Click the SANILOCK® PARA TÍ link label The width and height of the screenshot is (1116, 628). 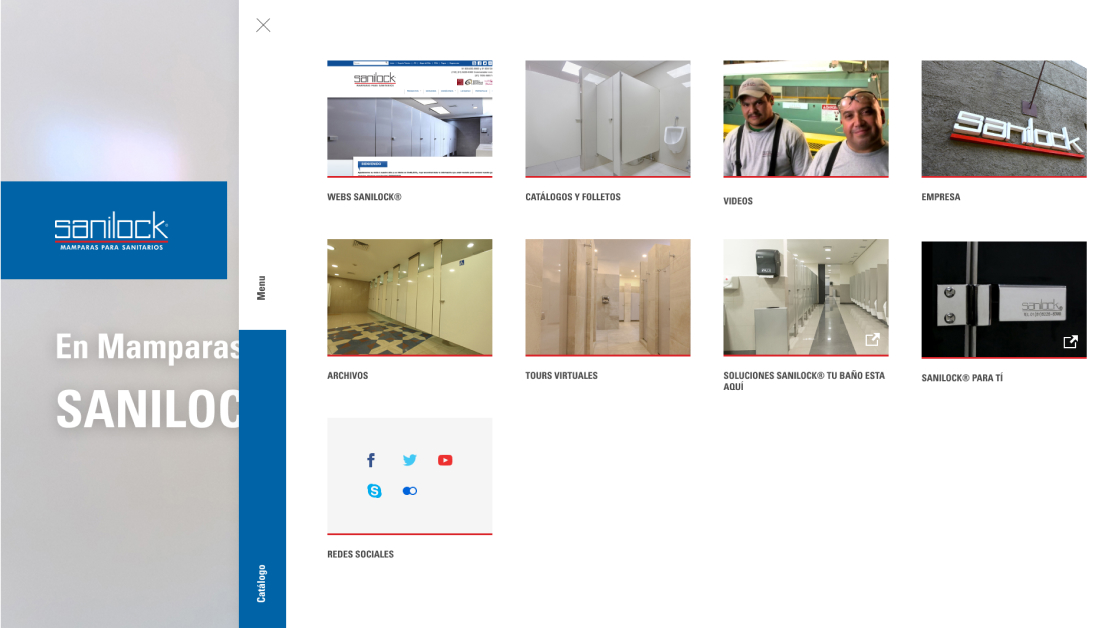[962, 378]
